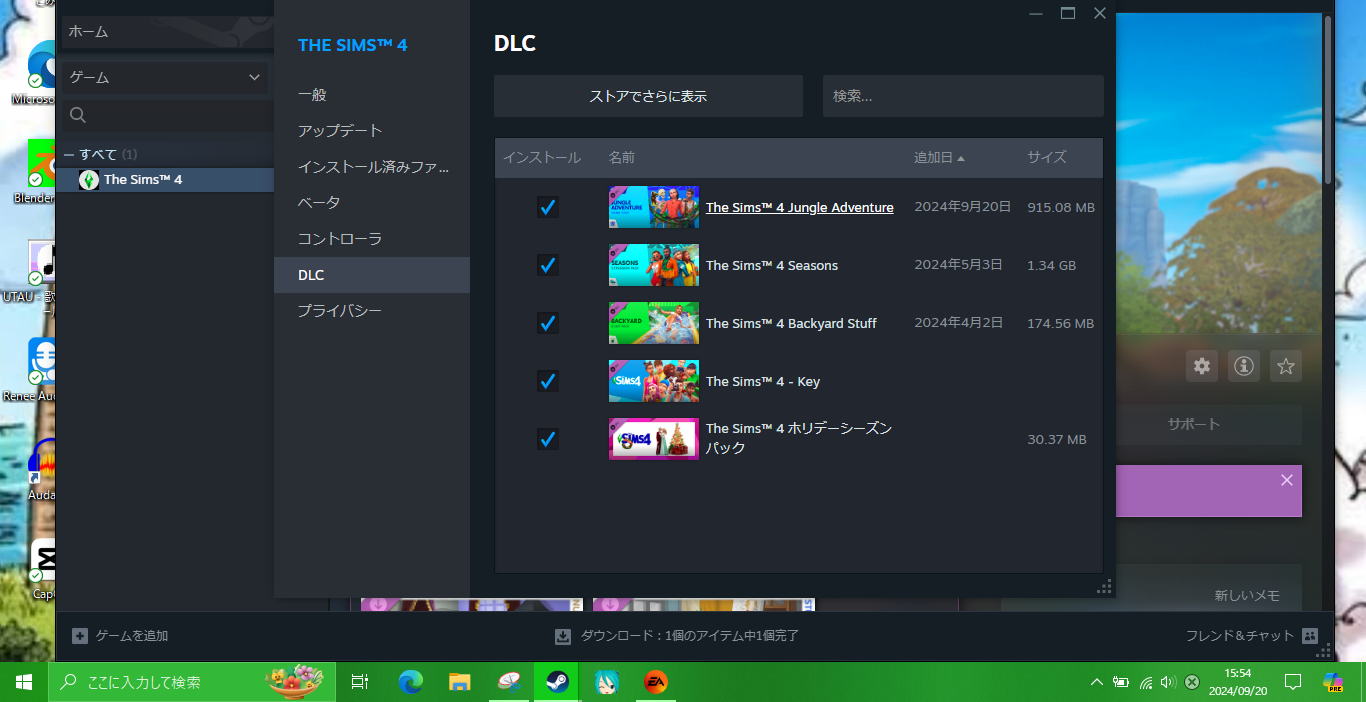Open game info icon
This screenshot has height=702, width=1366.
click(1244, 366)
